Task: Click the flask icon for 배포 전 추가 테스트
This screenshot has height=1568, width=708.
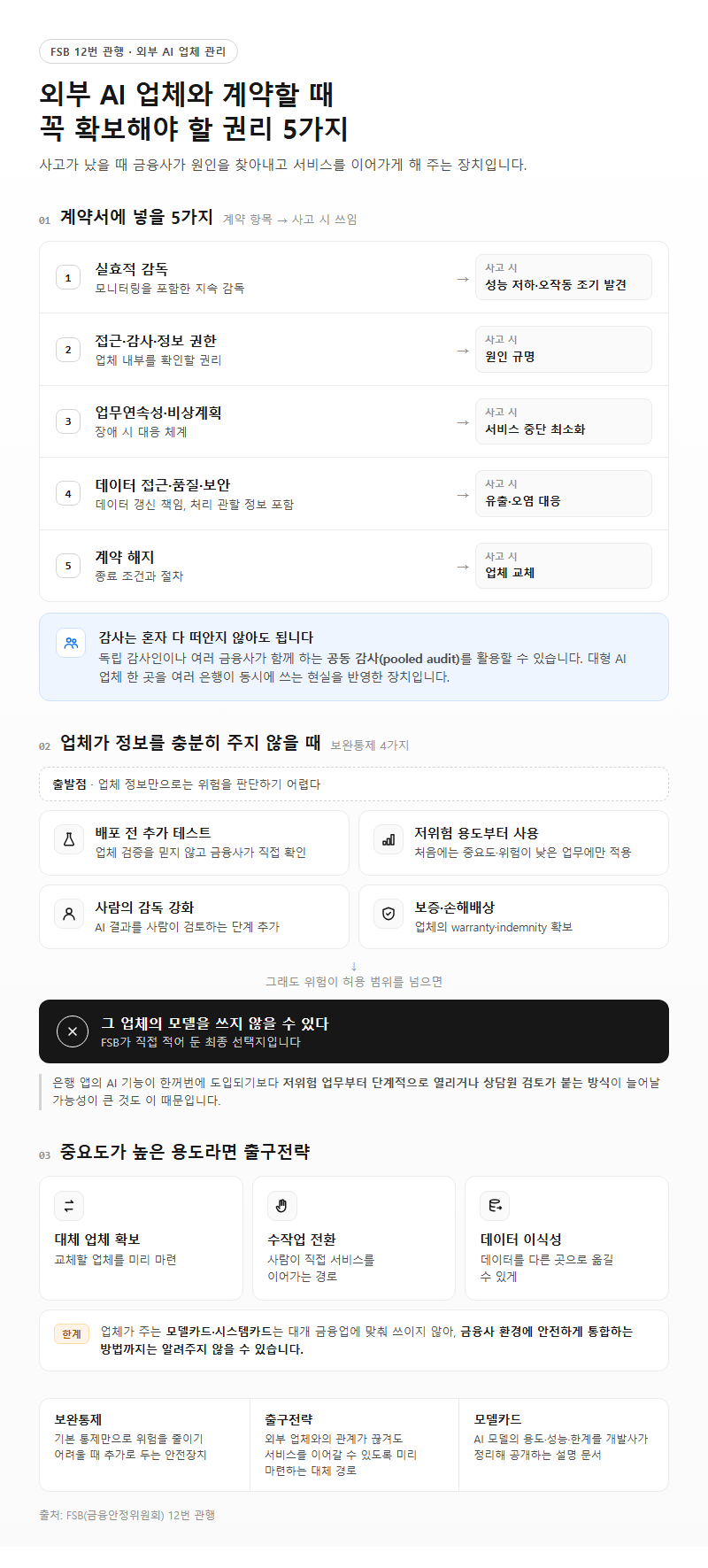Action: point(68,839)
